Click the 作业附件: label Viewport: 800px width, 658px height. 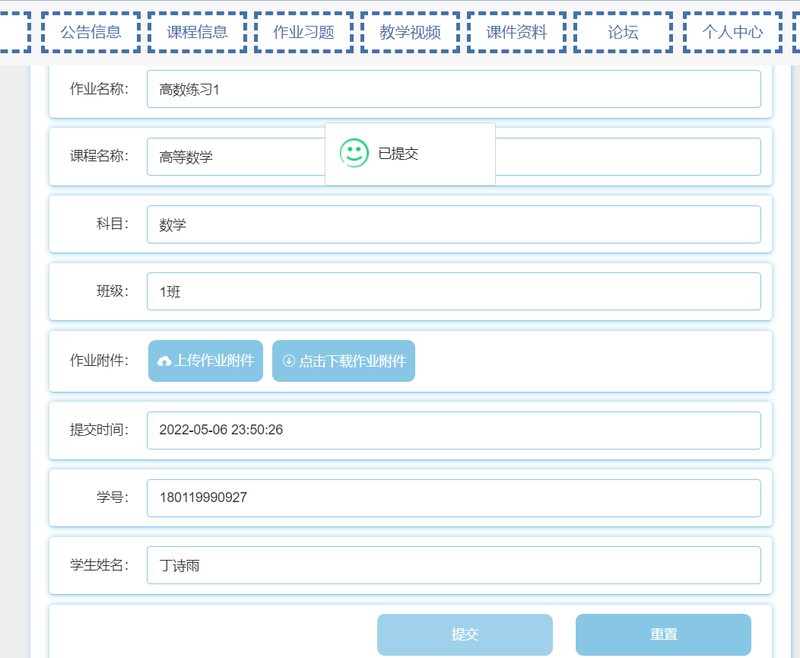(x=99, y=361)
